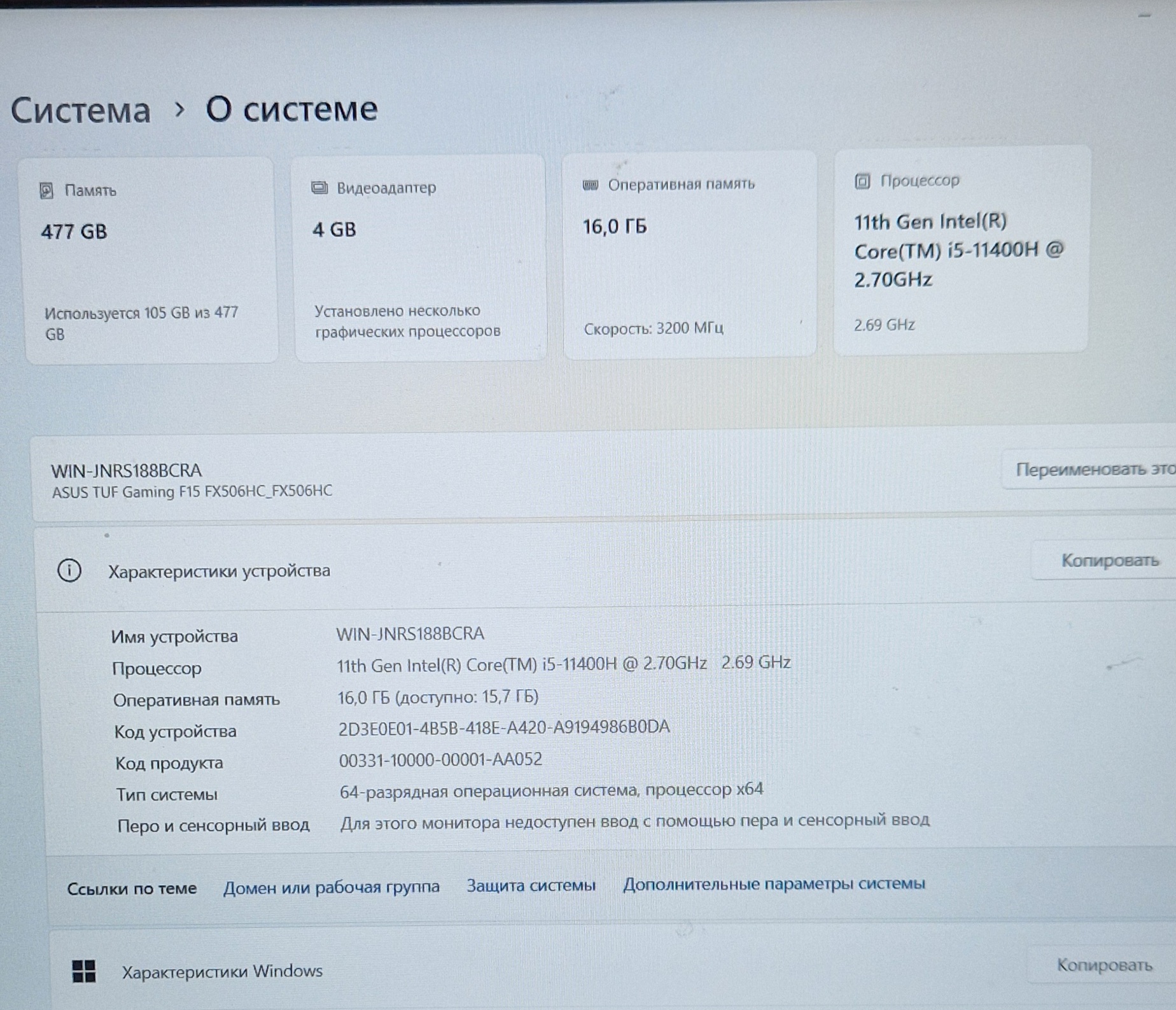Click the info icon beside Характеристики устройства

(69, 570)
